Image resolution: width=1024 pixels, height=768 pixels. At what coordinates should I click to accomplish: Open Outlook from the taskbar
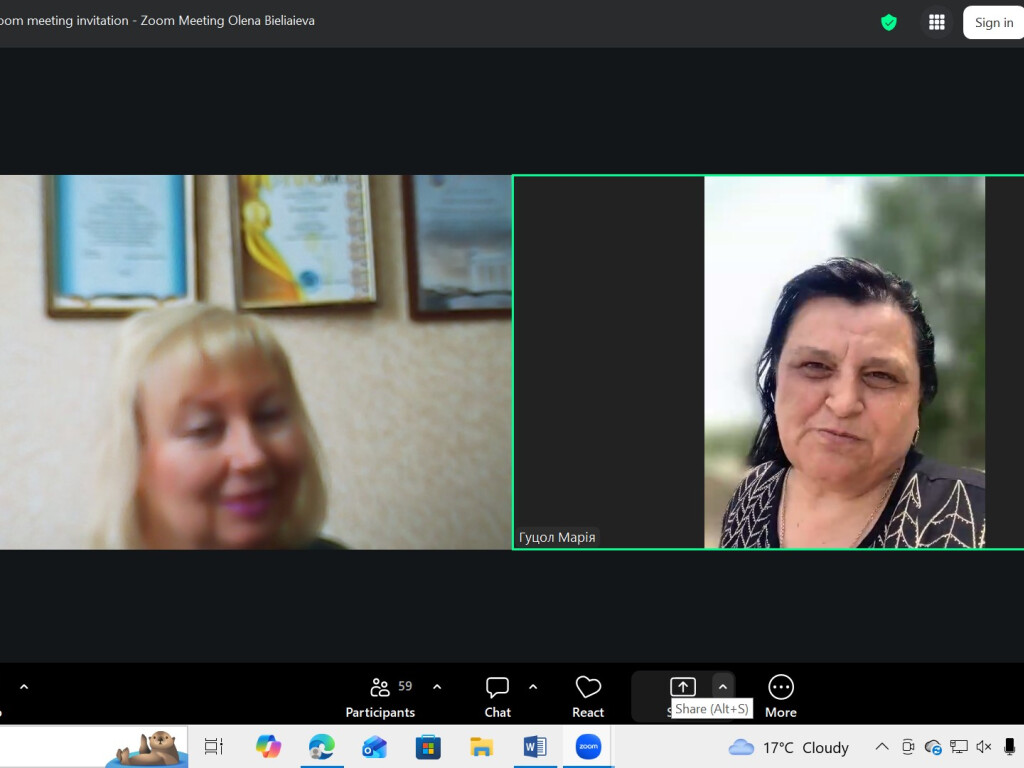tap(375, 746)
